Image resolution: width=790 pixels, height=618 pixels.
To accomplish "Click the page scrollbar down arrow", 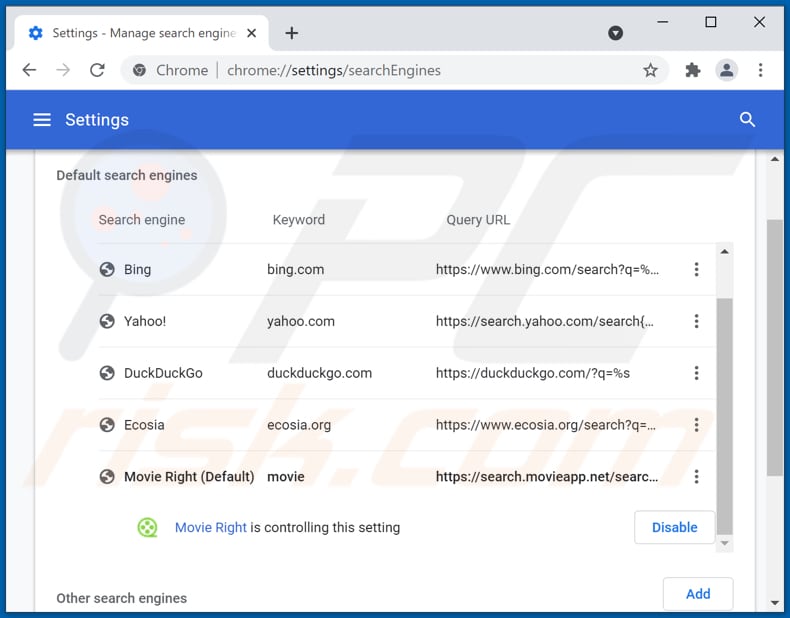I will (774, 602).
